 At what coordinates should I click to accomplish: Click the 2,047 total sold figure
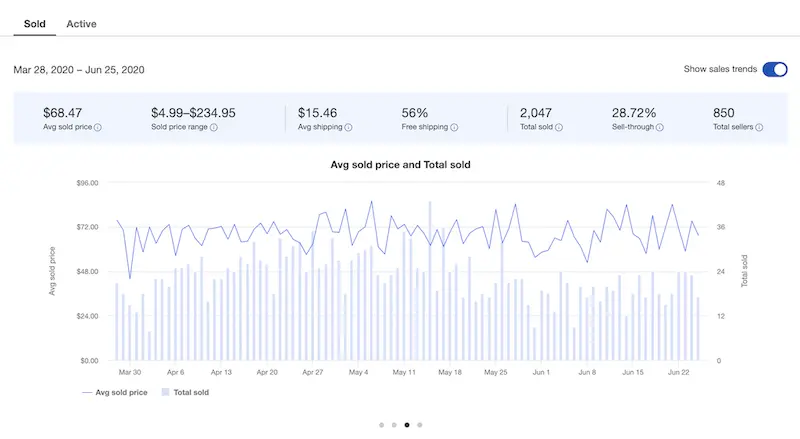pos(536,113)
